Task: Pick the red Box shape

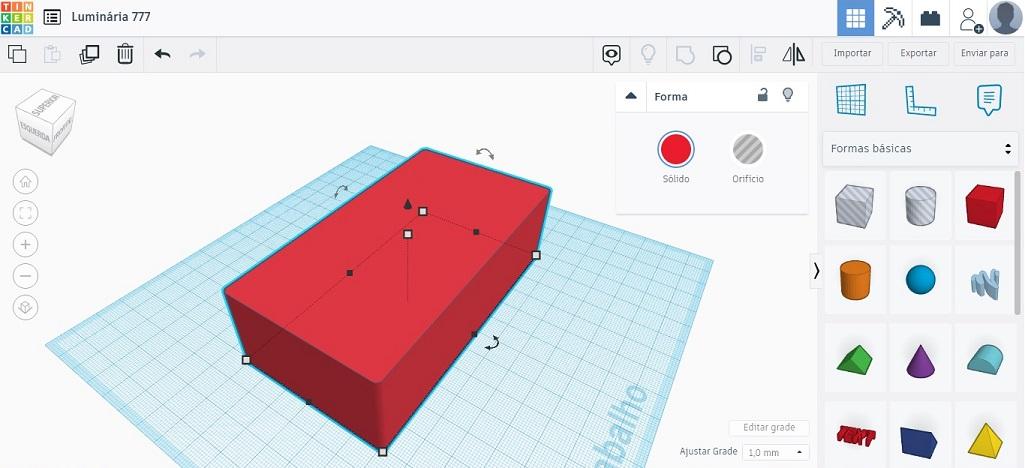Action: [x=984, y=205]
